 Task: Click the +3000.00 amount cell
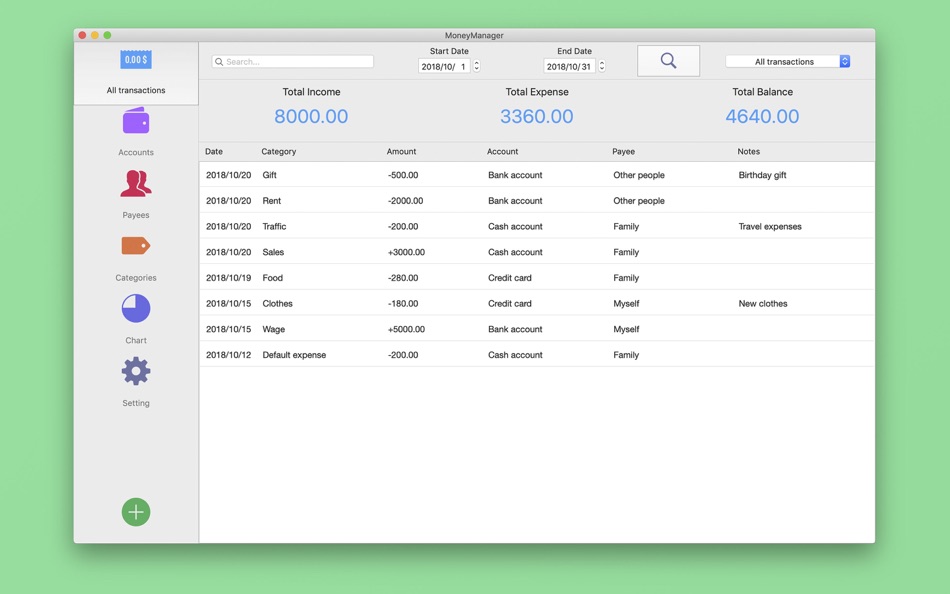coord(406,252)
